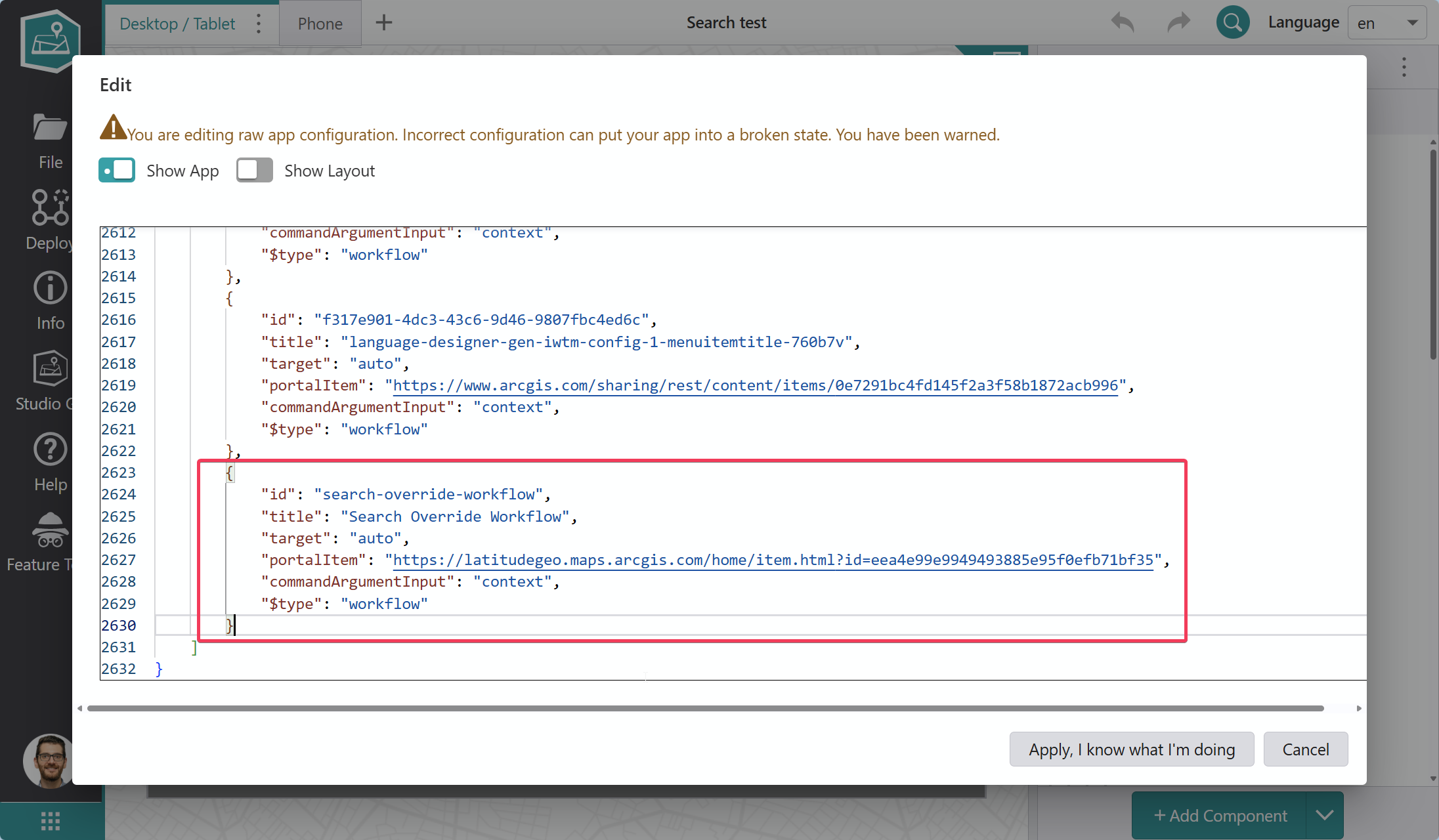Disable the Show App toggle
This screenshot has height=840, width=1439.
point(117,171)
